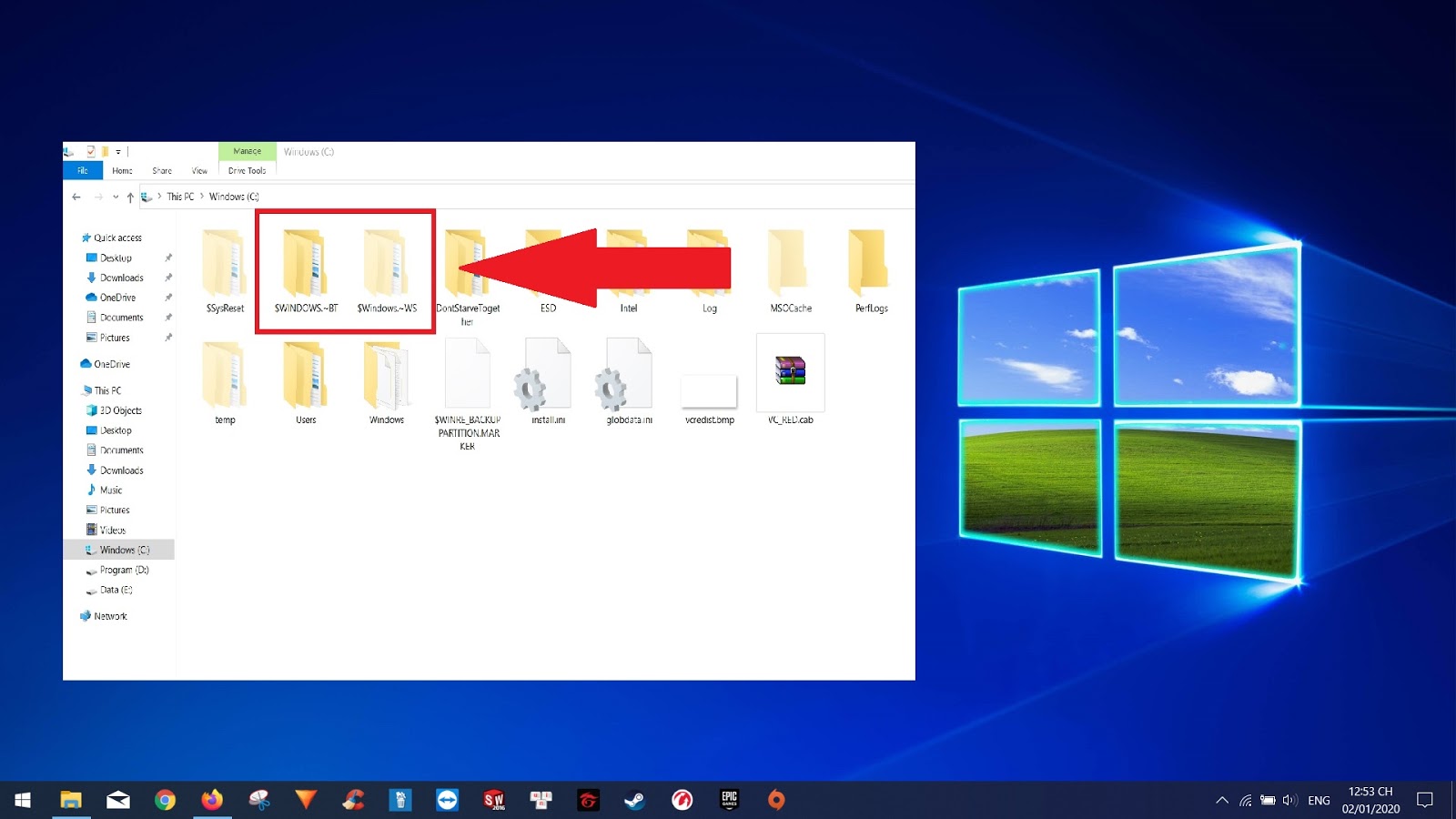Open Epic Games Launcher from the taskbar
1456x819 pixels.
[729, 800]
